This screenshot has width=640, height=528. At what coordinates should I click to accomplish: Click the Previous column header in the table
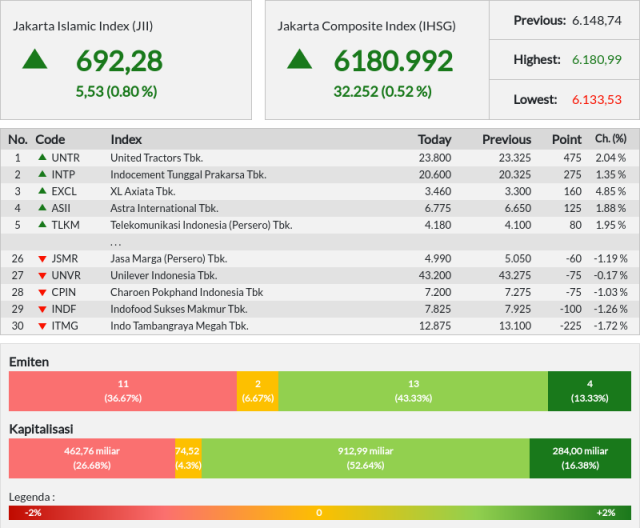click(x=507, y=140)
